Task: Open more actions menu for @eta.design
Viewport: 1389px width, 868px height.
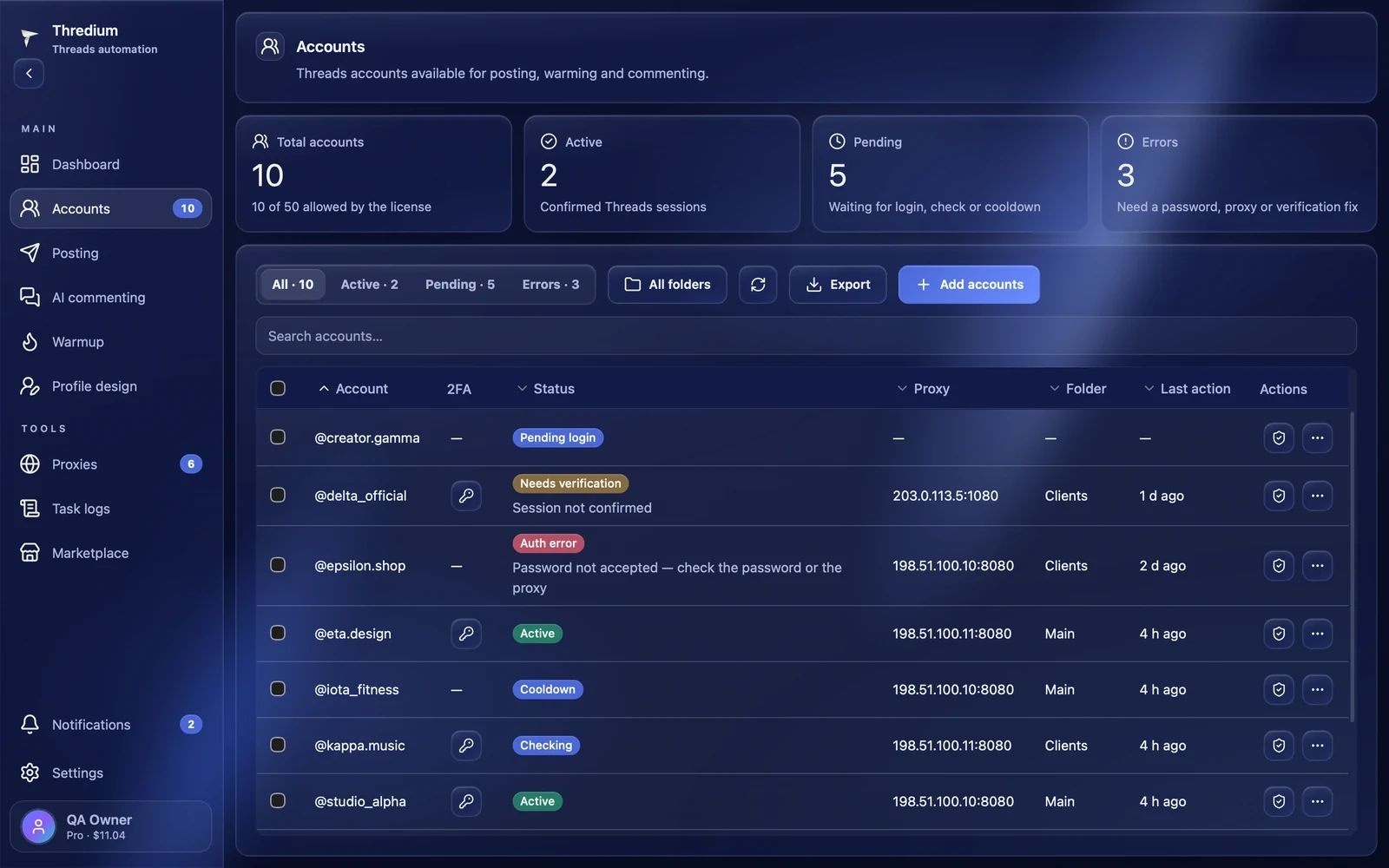Action: [x=1317, y=634]
